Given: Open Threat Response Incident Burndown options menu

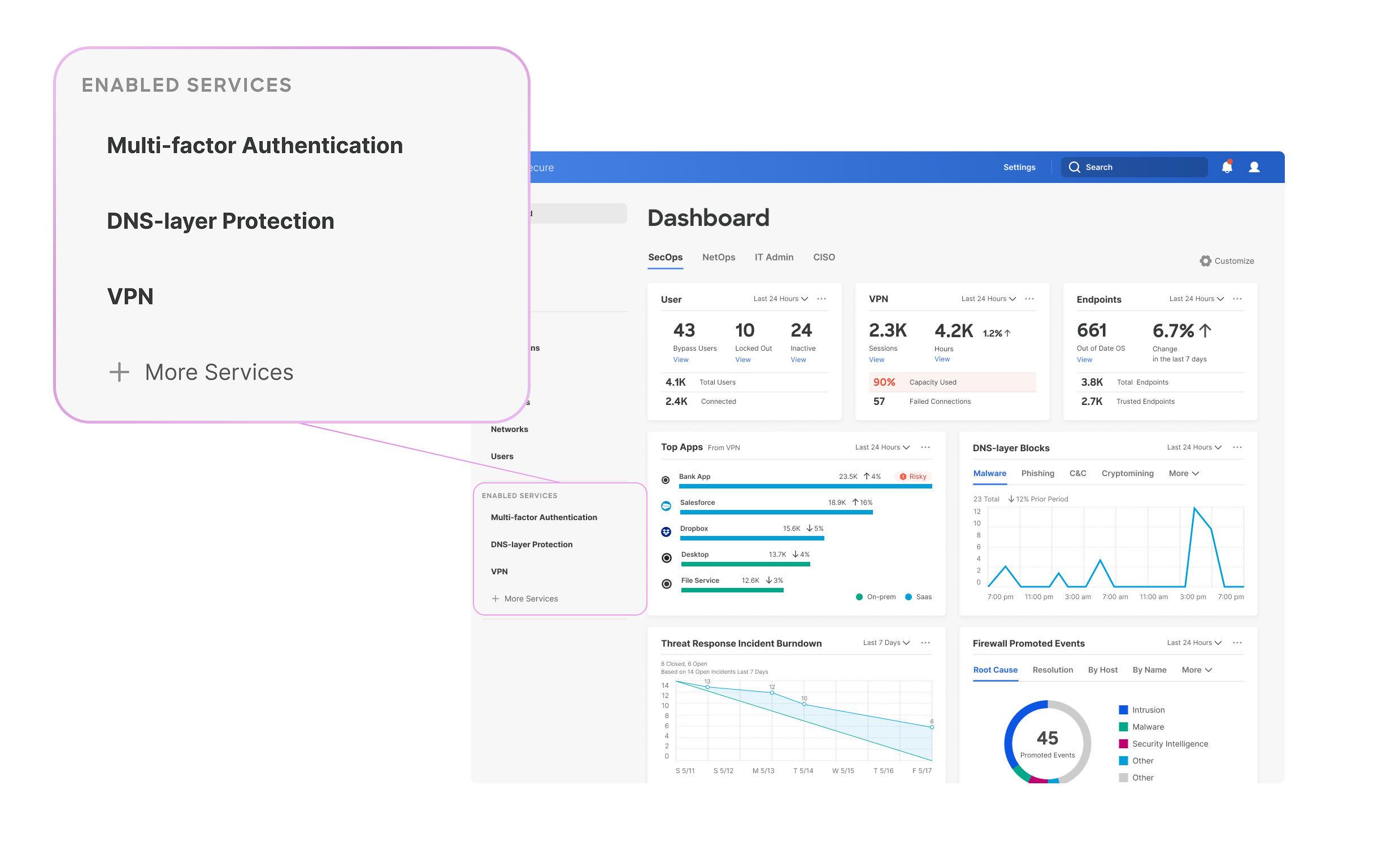Looking at the screenshot, I should (926, 643).
